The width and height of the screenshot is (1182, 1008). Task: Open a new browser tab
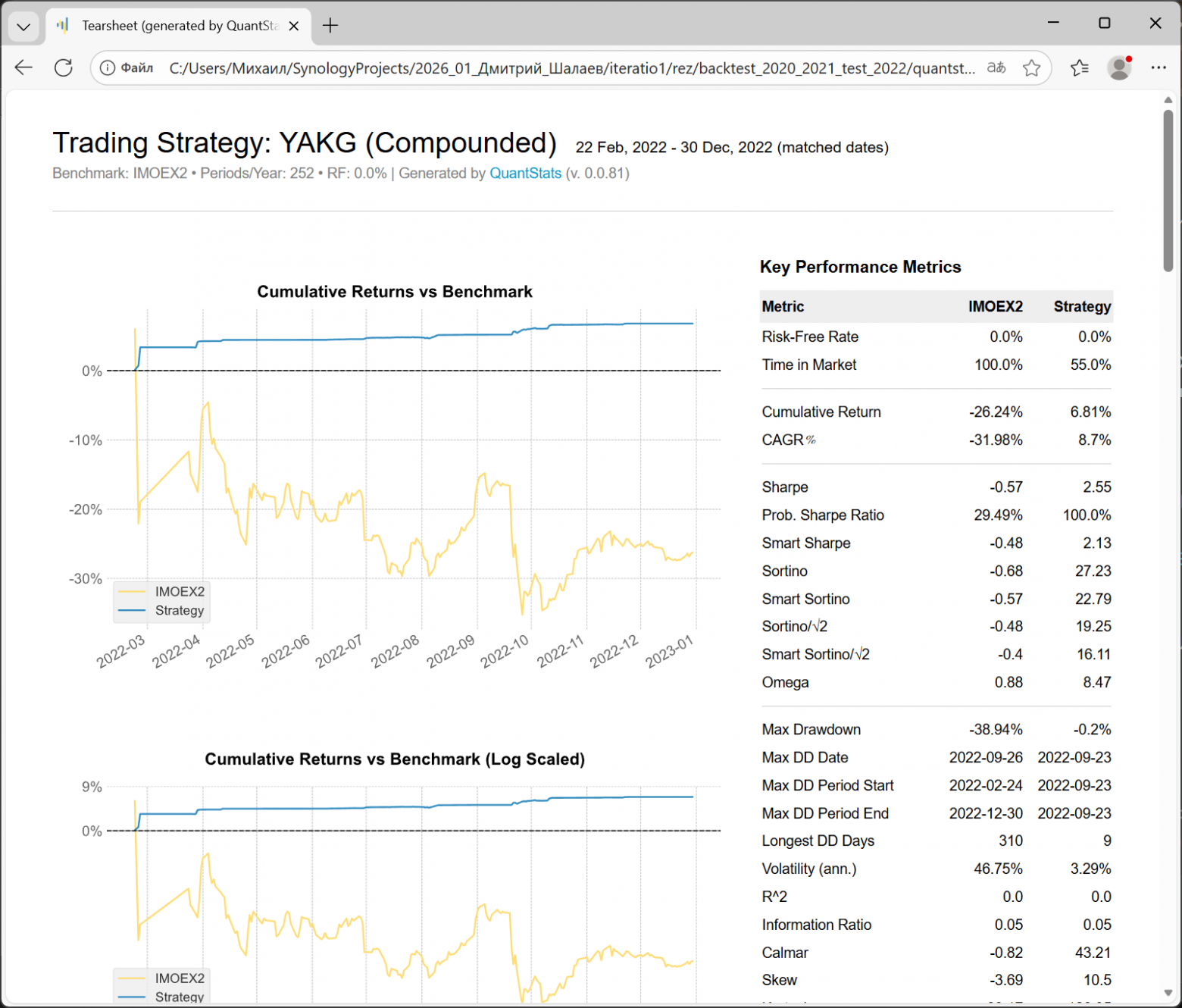coord(330,26)
